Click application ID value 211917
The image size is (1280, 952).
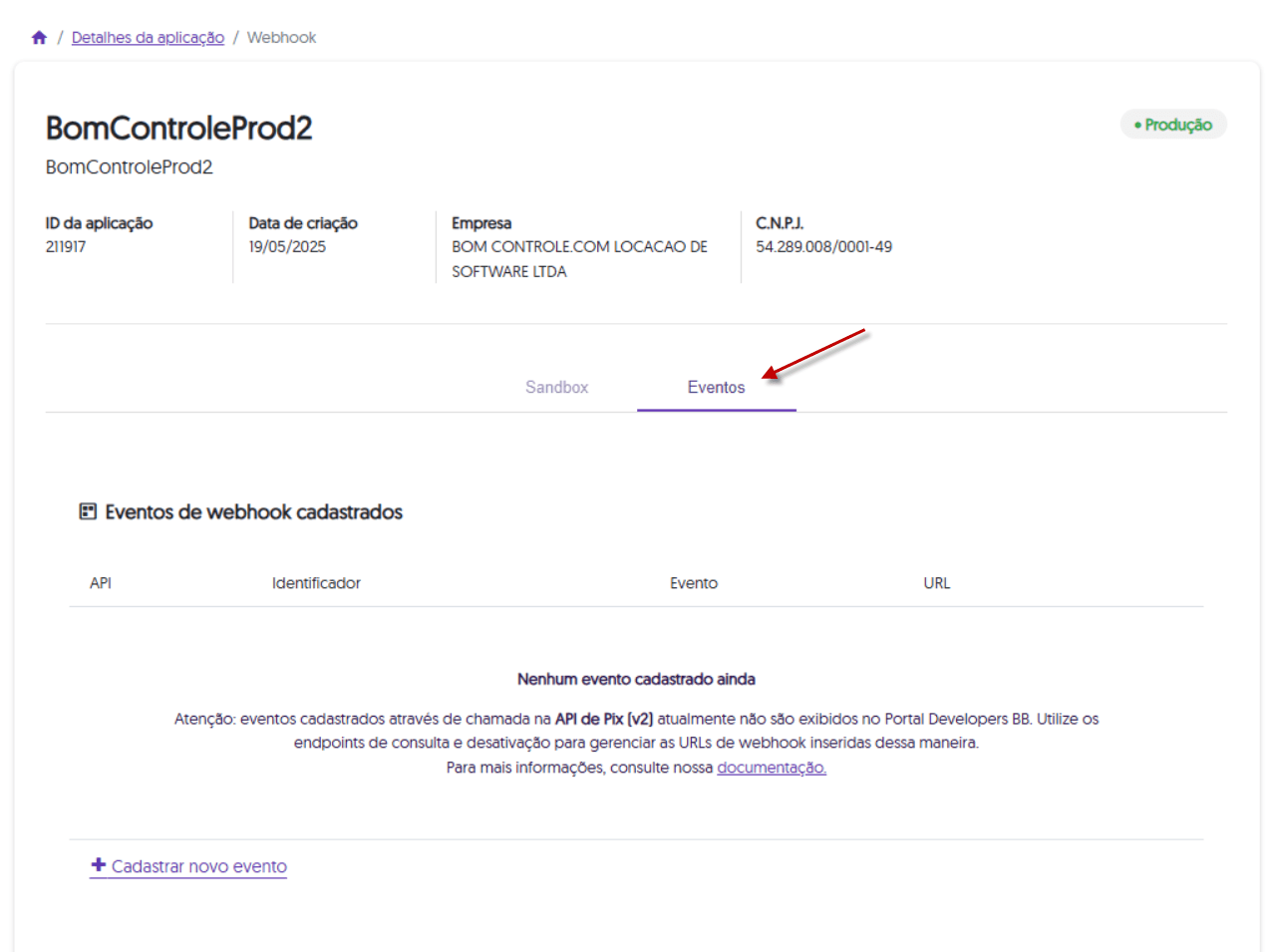tap(66, 246)
